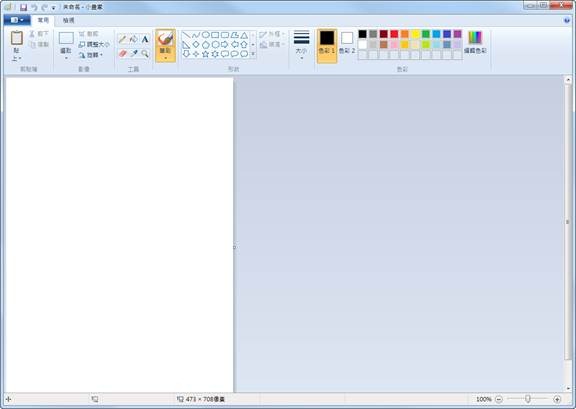Click the '473 × 708' canvas size text
Screen dimensions: 576x409
[205, 399]
